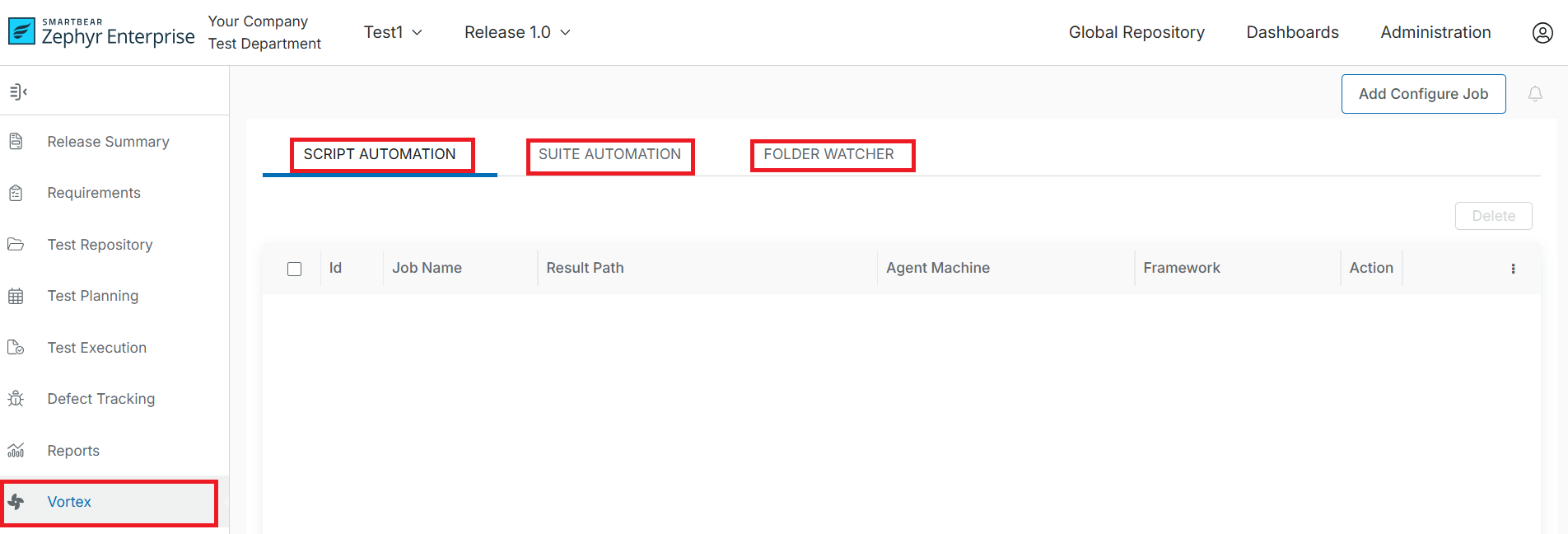Toggle the select-all jobs checkbox
Screen dimensions: 1568x534
tap(294, 269)
